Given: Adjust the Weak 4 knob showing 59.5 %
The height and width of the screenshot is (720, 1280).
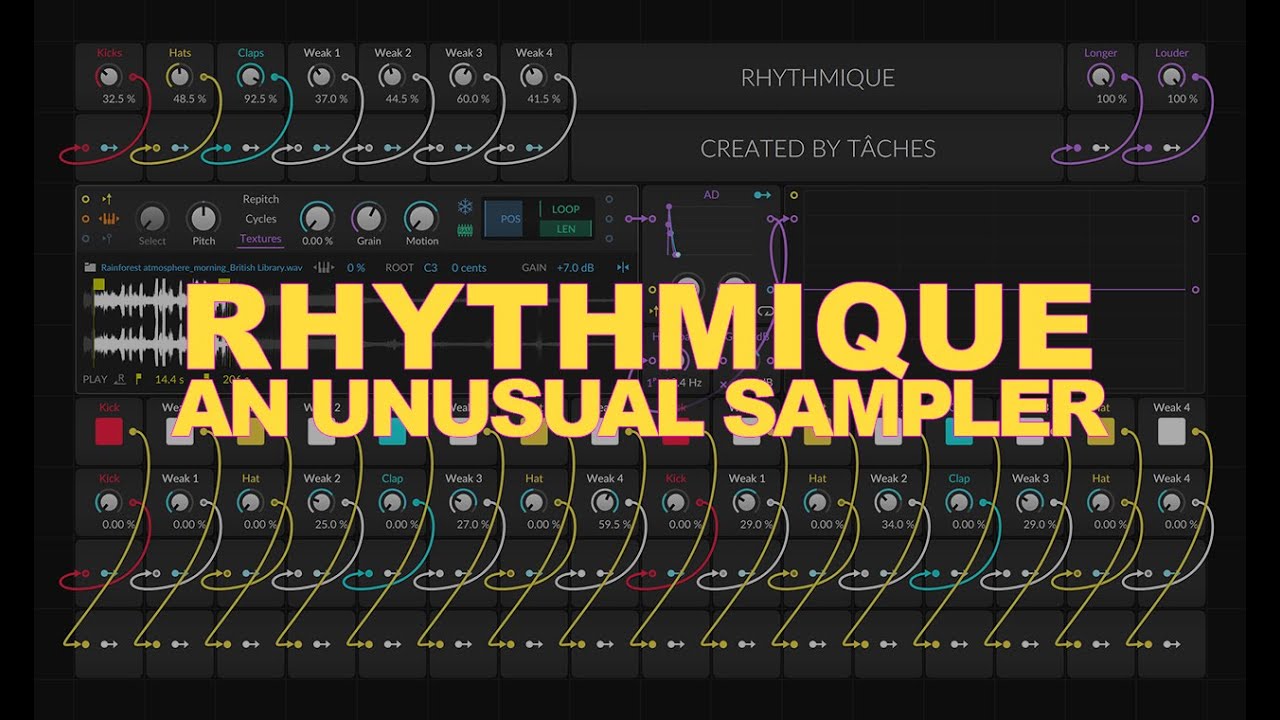Looking at the screenshot, I should (x=604, y=502).
